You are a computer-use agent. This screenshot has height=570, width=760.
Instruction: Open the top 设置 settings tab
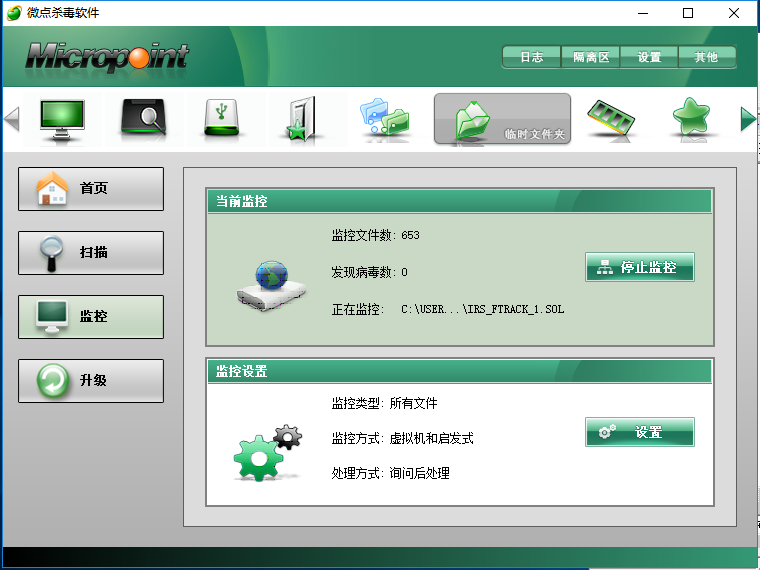tap(649, 57)
